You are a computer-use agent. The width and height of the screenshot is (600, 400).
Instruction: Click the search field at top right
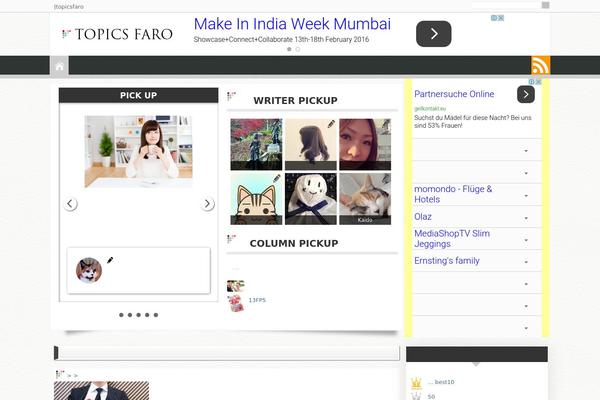pos(506,5)
